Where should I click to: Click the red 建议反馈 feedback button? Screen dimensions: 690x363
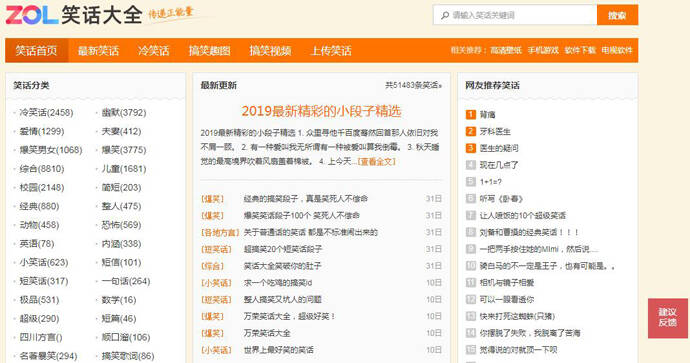[668, 318]
